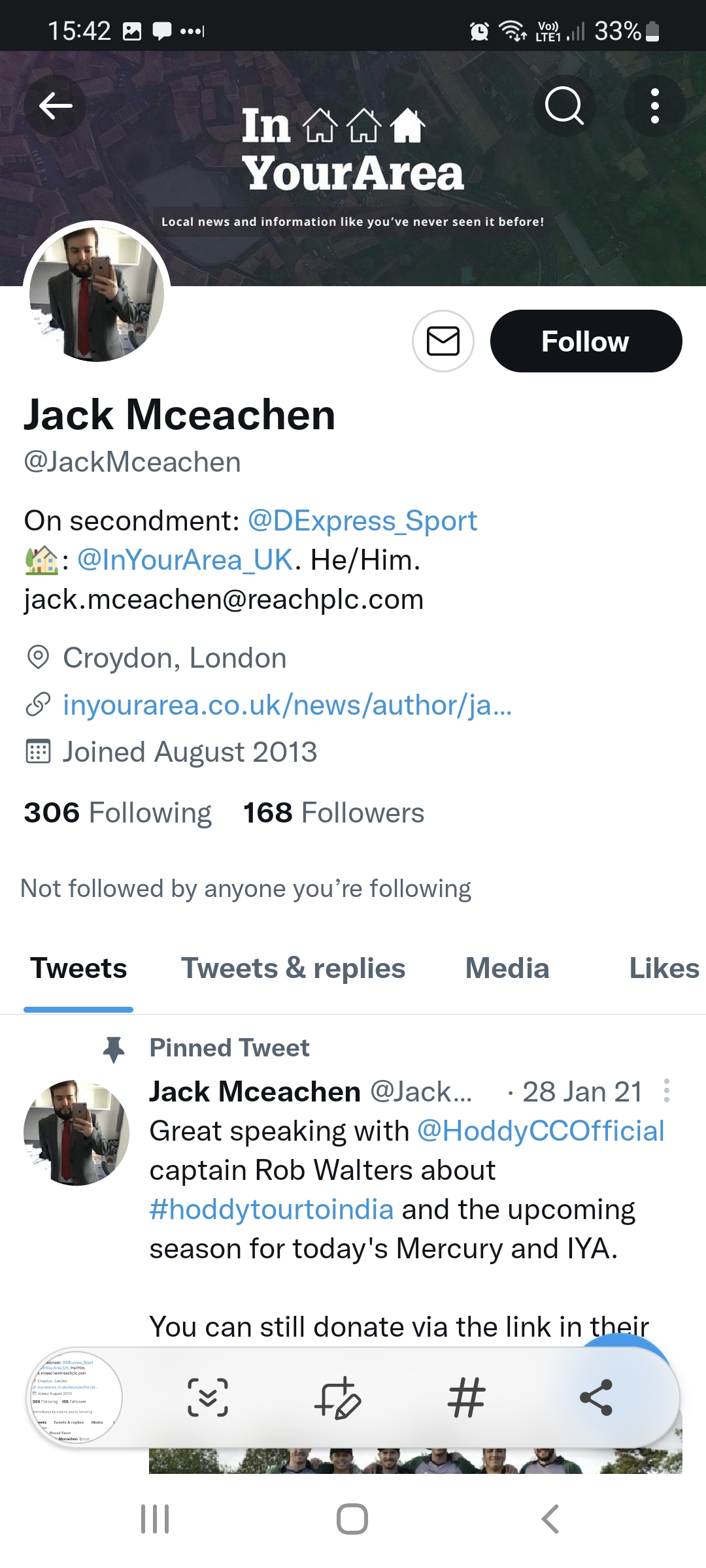View the 168 Followers list
Image resolution: width=706 pixels, height=1568 pixels.
pos(333,813)
